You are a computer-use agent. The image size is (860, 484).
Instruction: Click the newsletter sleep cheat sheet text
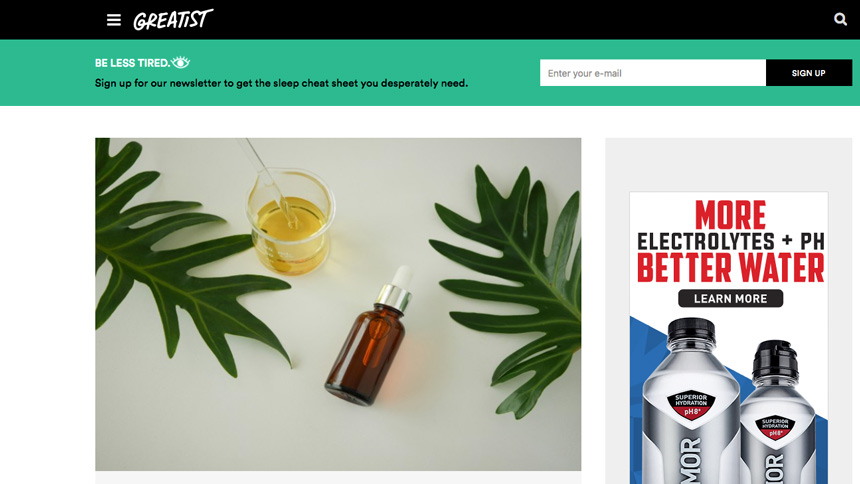[x=281, y=83]
